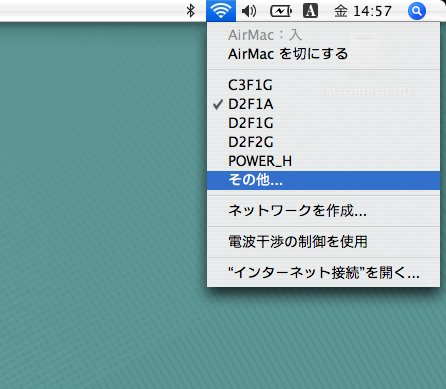The height and width of the screenshot is (389, 446).
Task: Toggle 電波干渉の制御を使用
Action: [x=323, y=242]
